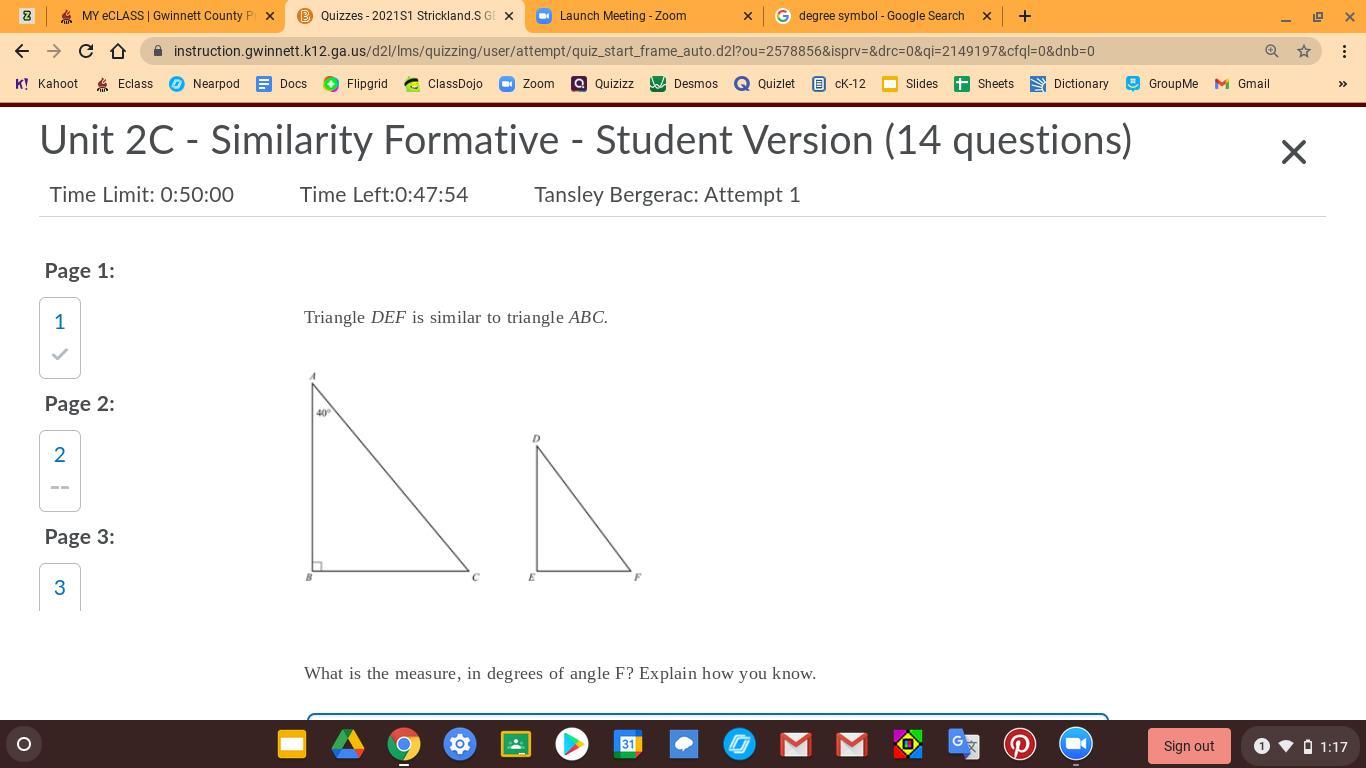Open the zoom magnifier in address bar

point(1272,51)
